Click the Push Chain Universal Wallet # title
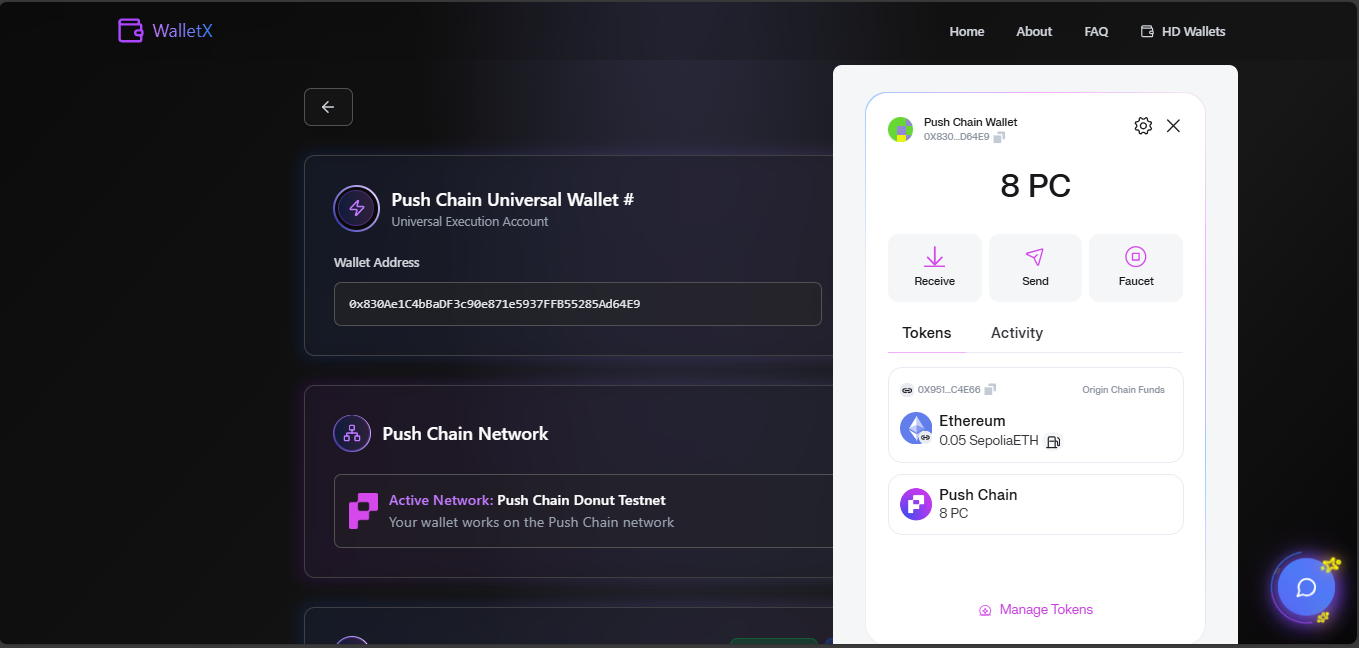The height and width of the screenshot is (648, 1359). pyautogui.click(x=513, y=200)
